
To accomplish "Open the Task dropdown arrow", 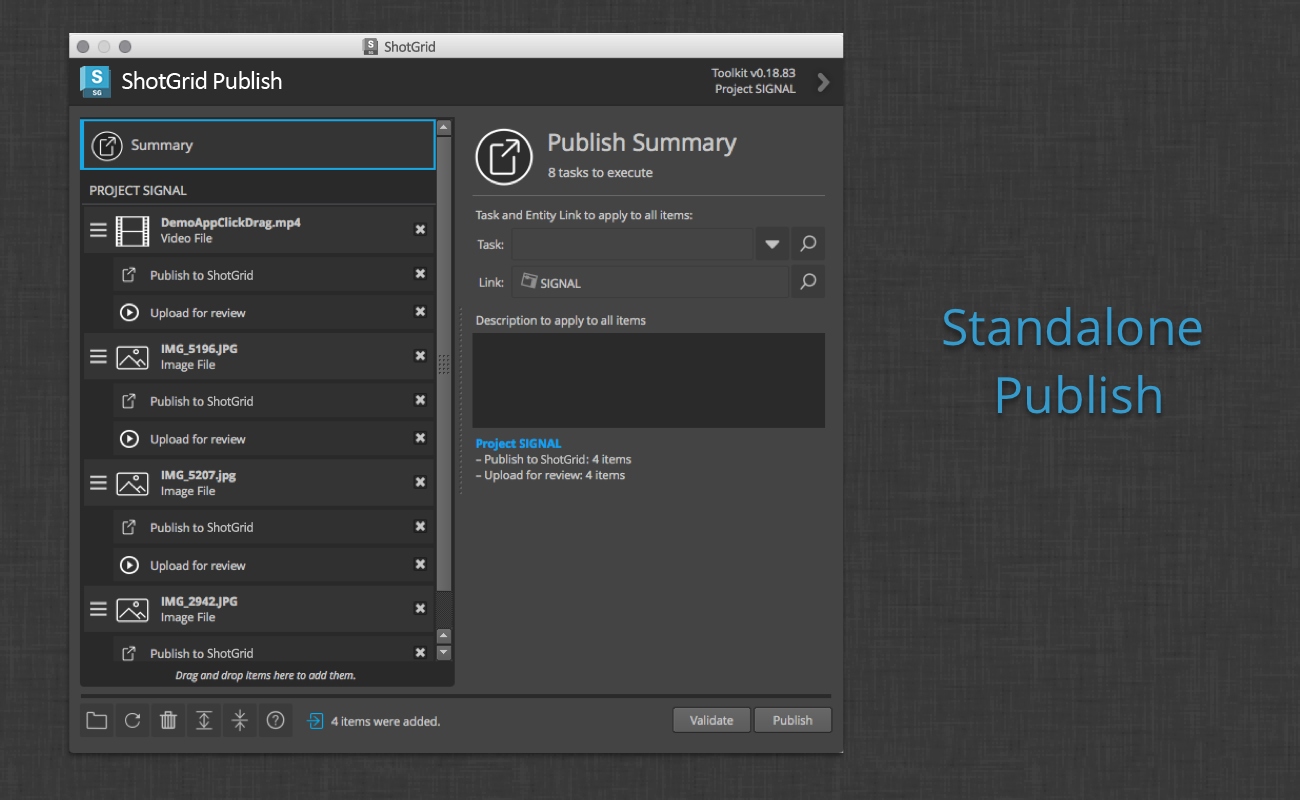I will [772, 244].
